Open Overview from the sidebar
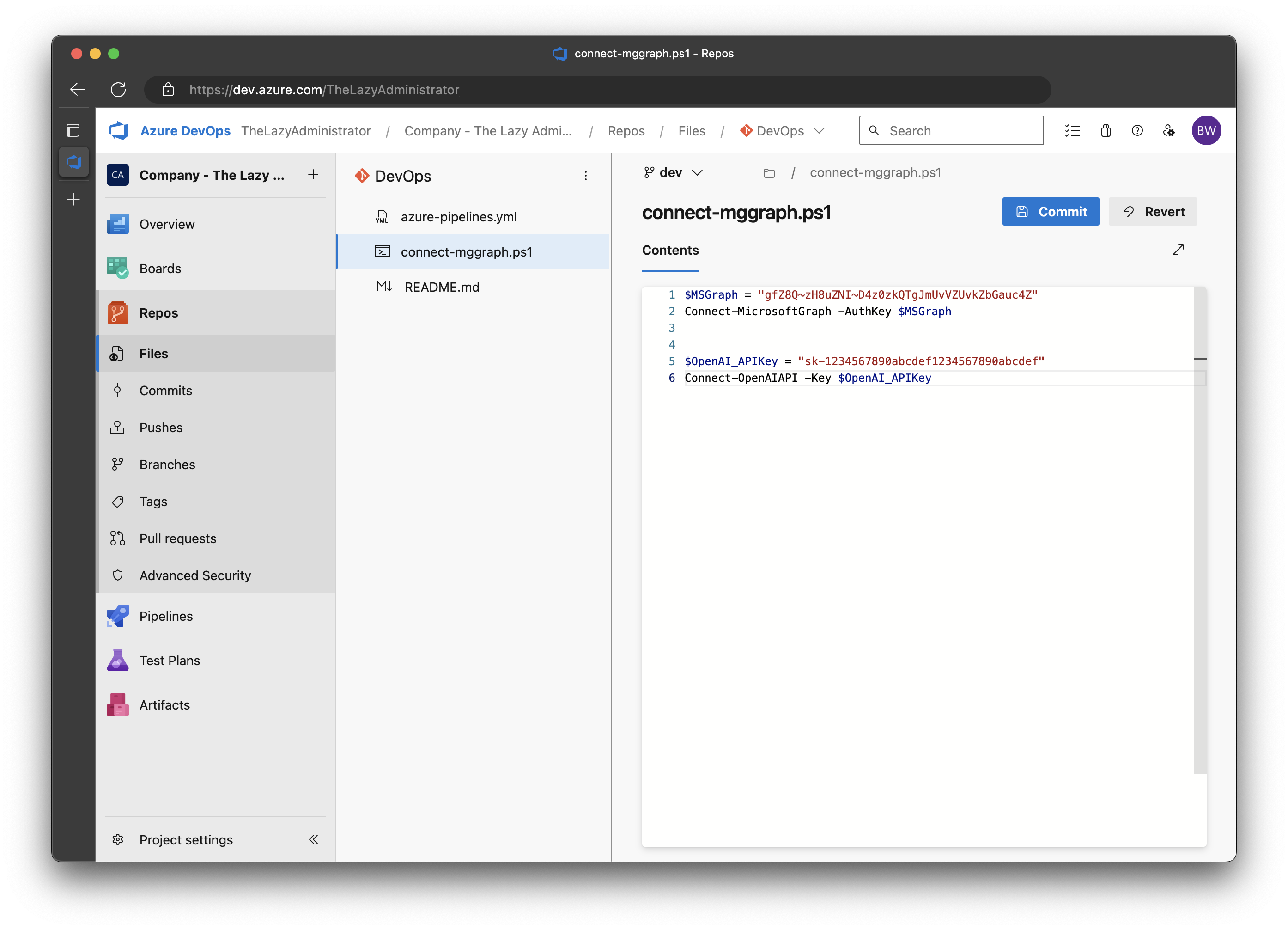This screenshot has width=1288, height=930. click(216, 224)
